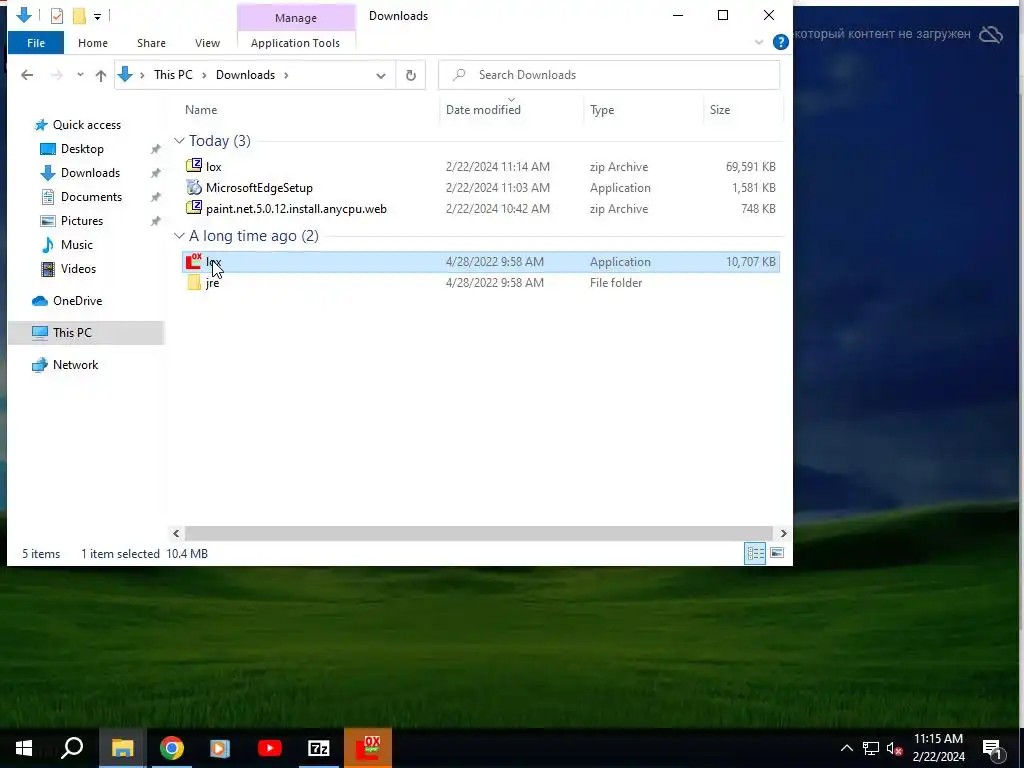Sort by Name column header
1024x768 pixels.
(x=200, y=110)
